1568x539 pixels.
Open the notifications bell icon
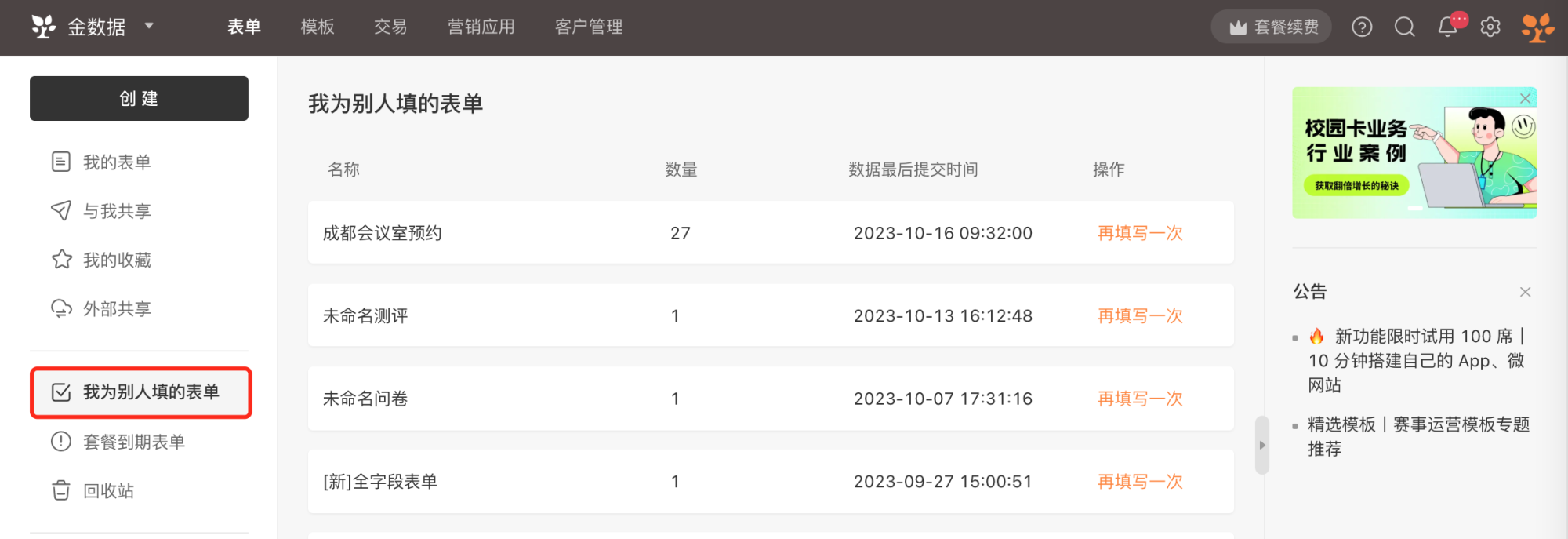[x=1448, y=27]
